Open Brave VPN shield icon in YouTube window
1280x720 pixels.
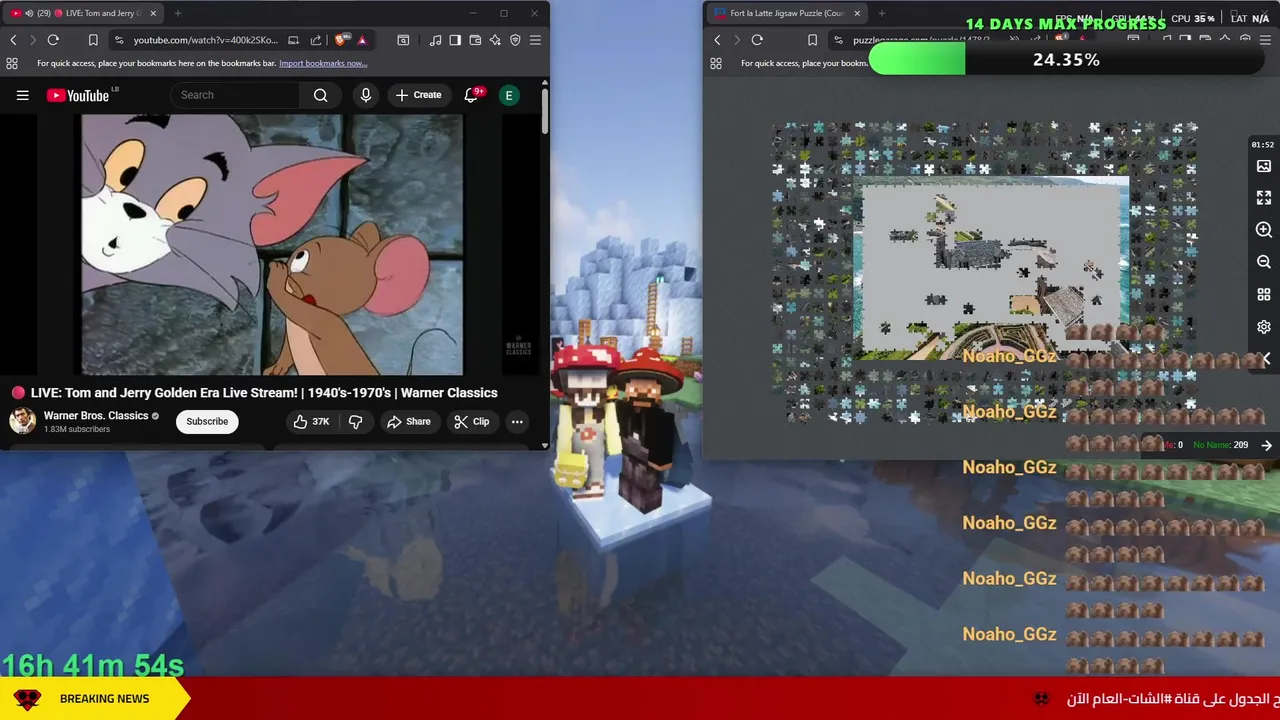coord(515,40)
